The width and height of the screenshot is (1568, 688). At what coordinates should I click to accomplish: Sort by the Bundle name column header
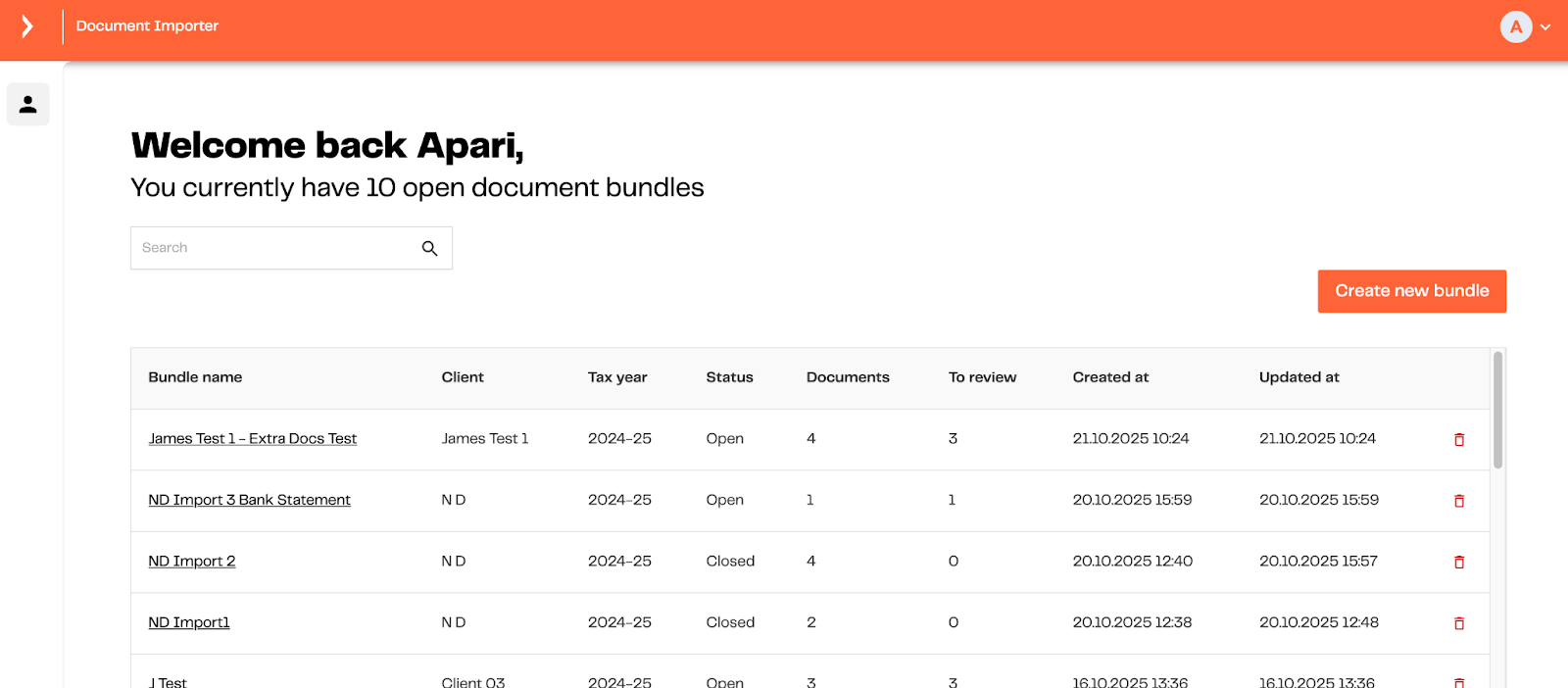tap(195, 377)
